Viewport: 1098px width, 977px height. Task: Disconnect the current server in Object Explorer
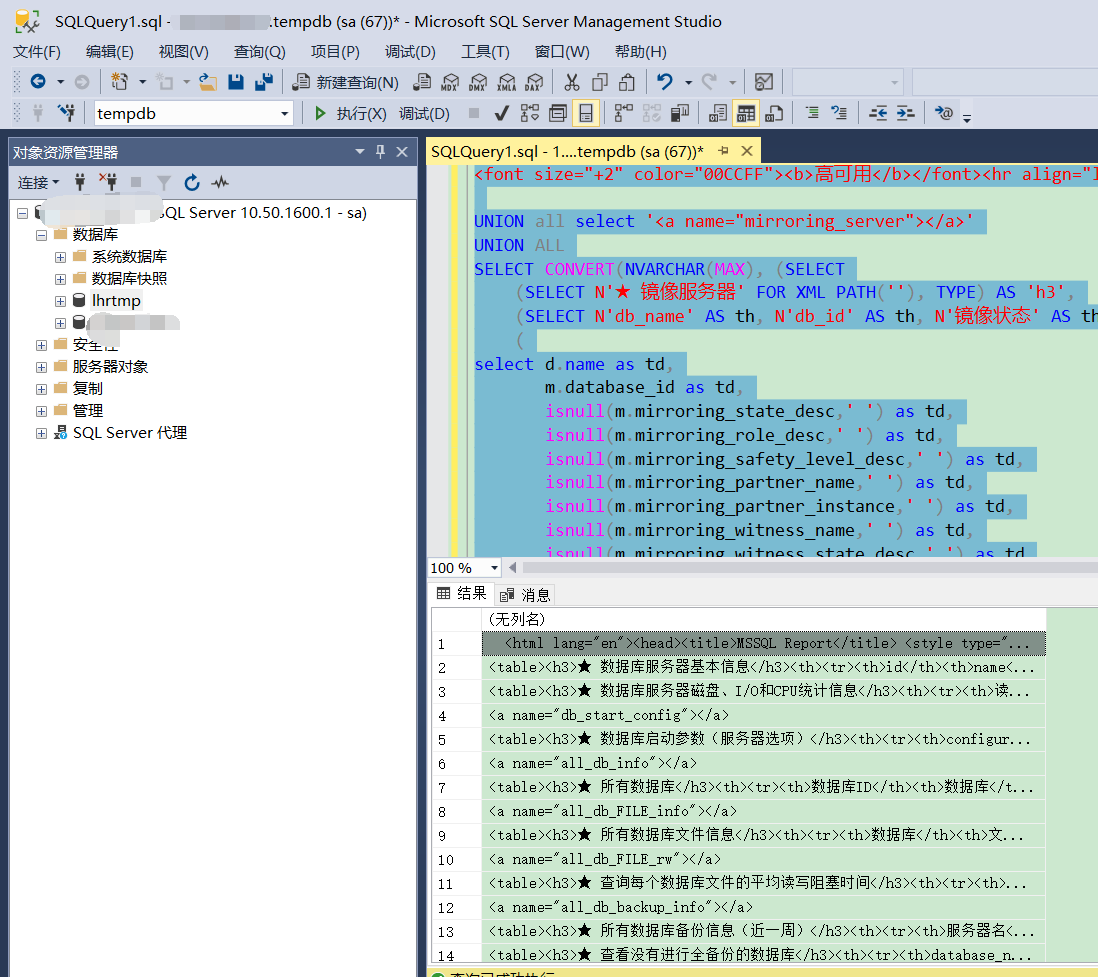pyautogui.click(x=109, y=182)
